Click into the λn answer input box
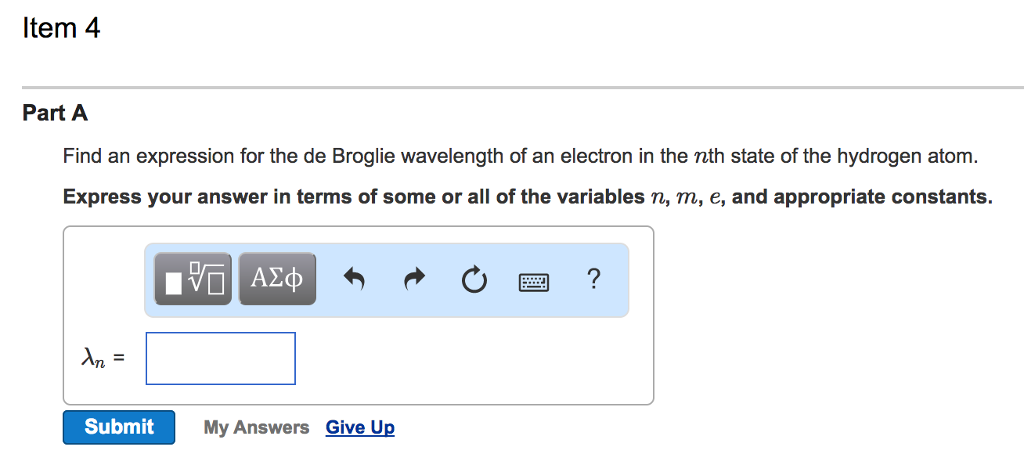The height and width of the screenshot is (454, 1024). (220, 358)
